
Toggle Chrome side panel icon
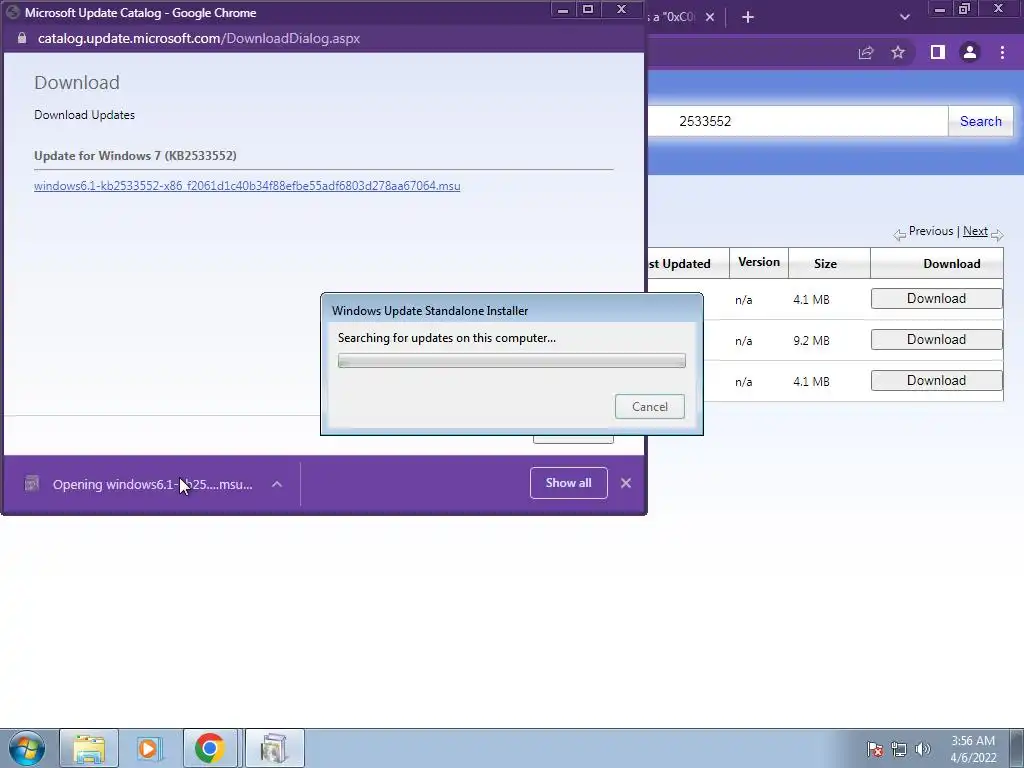click(x=938, y=52)
